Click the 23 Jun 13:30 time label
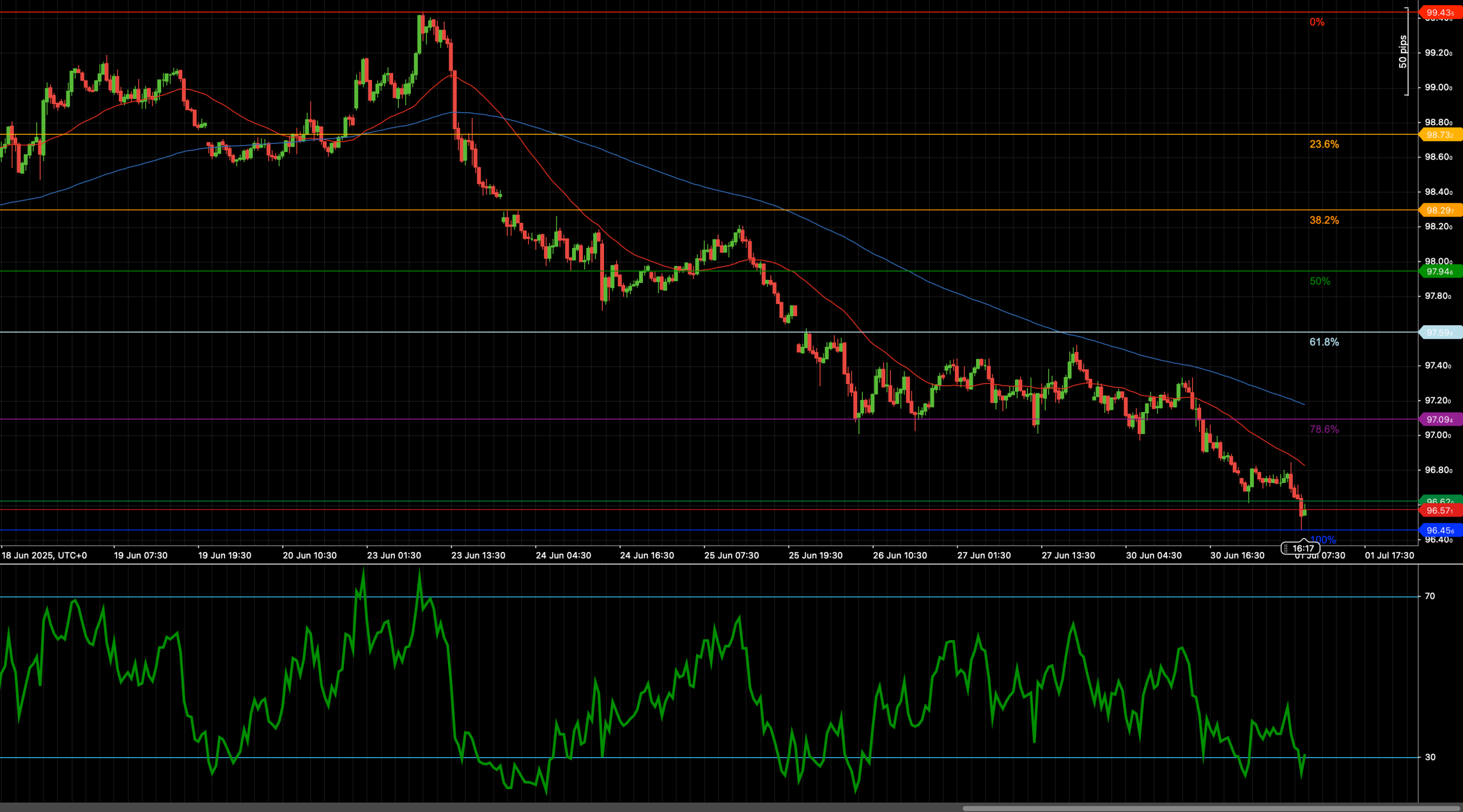The image size is (1463, 812). tap(478, 555)
